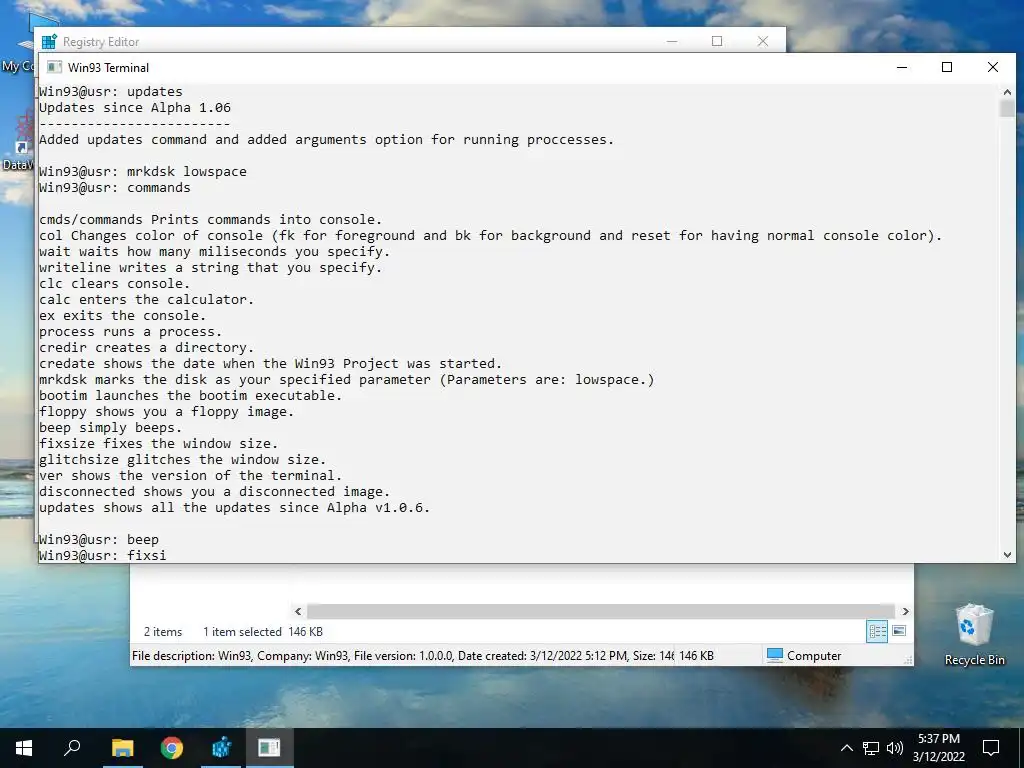Open the notification center icon

point(991,748)
